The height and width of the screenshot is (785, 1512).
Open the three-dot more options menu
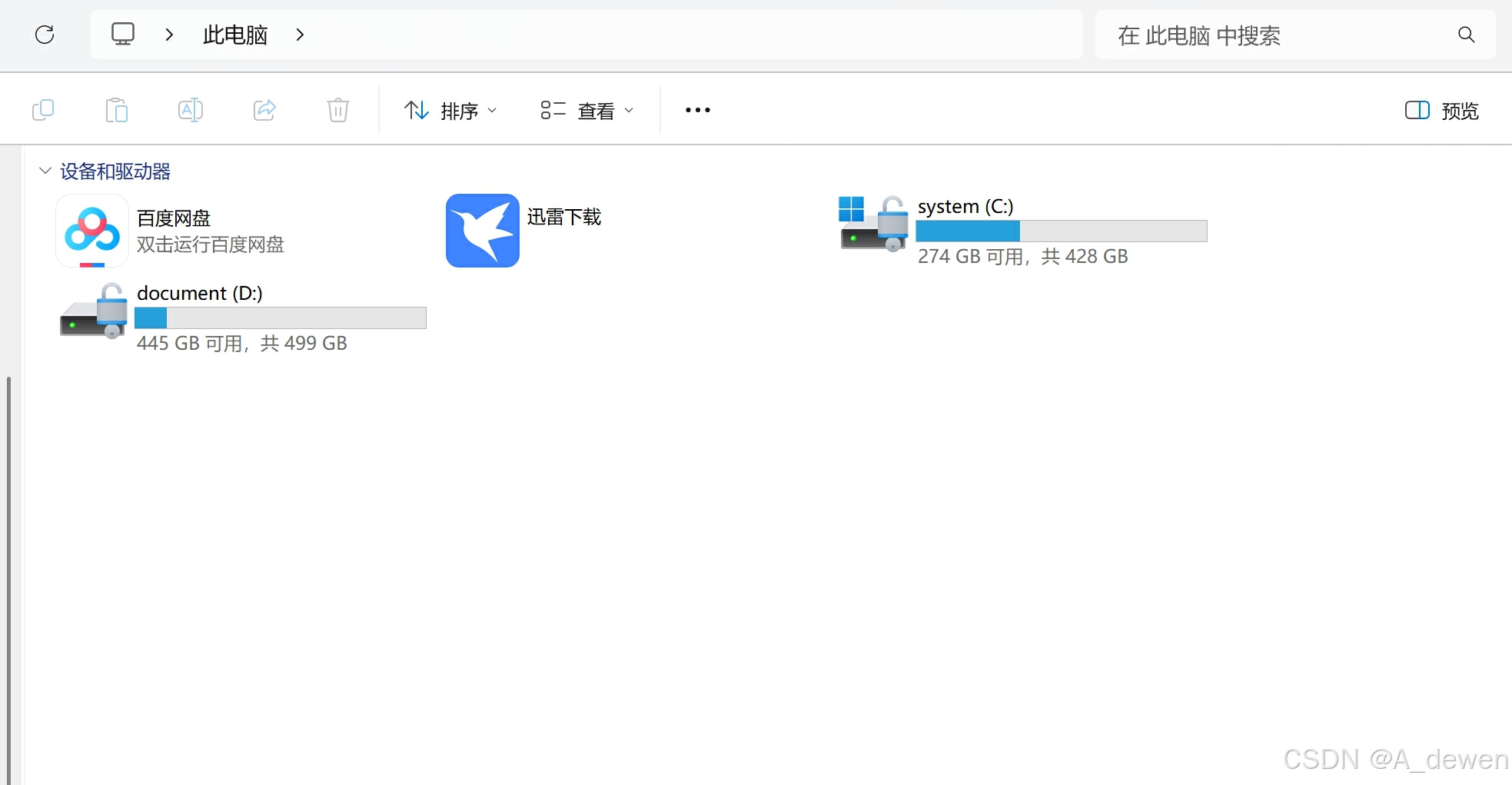pos(698,110)
